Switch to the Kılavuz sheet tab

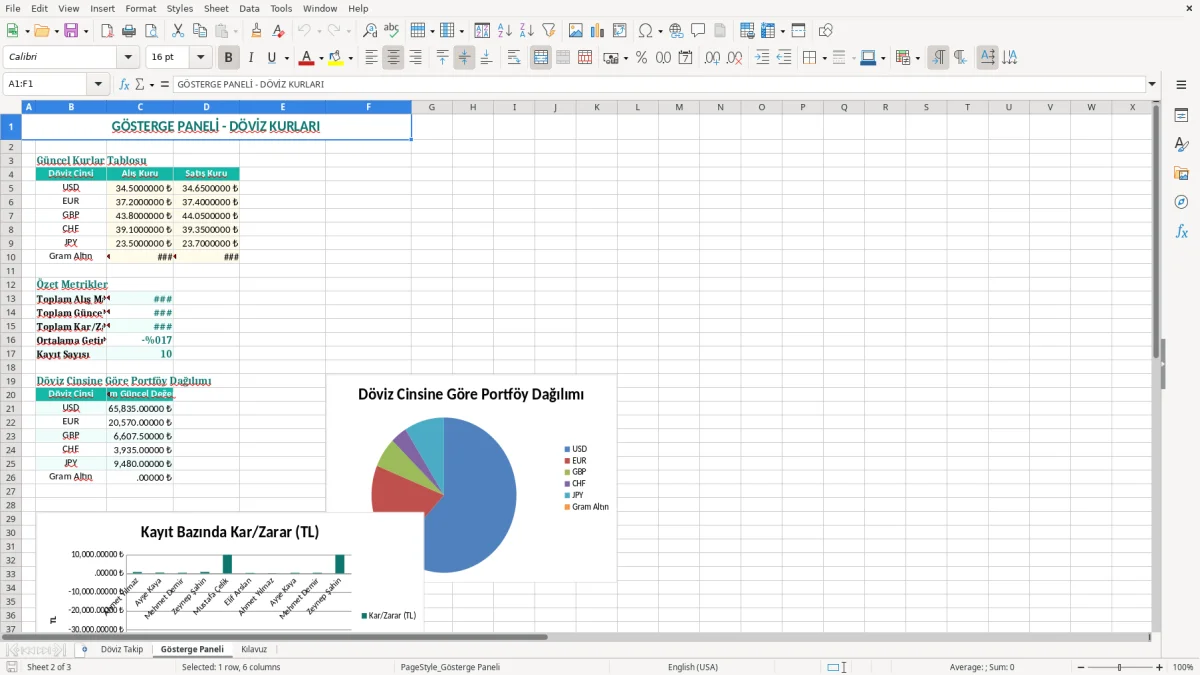[254, 650]
